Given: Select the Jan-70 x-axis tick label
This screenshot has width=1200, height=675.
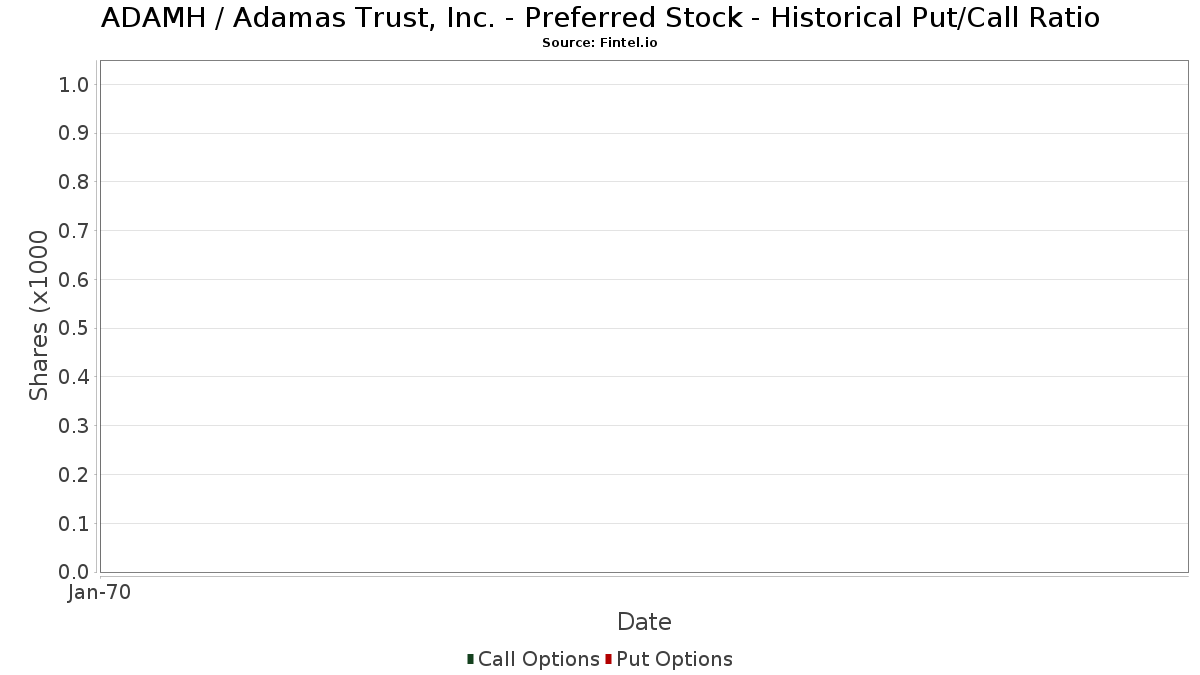Looking at the screenshot, I should 99,593.
